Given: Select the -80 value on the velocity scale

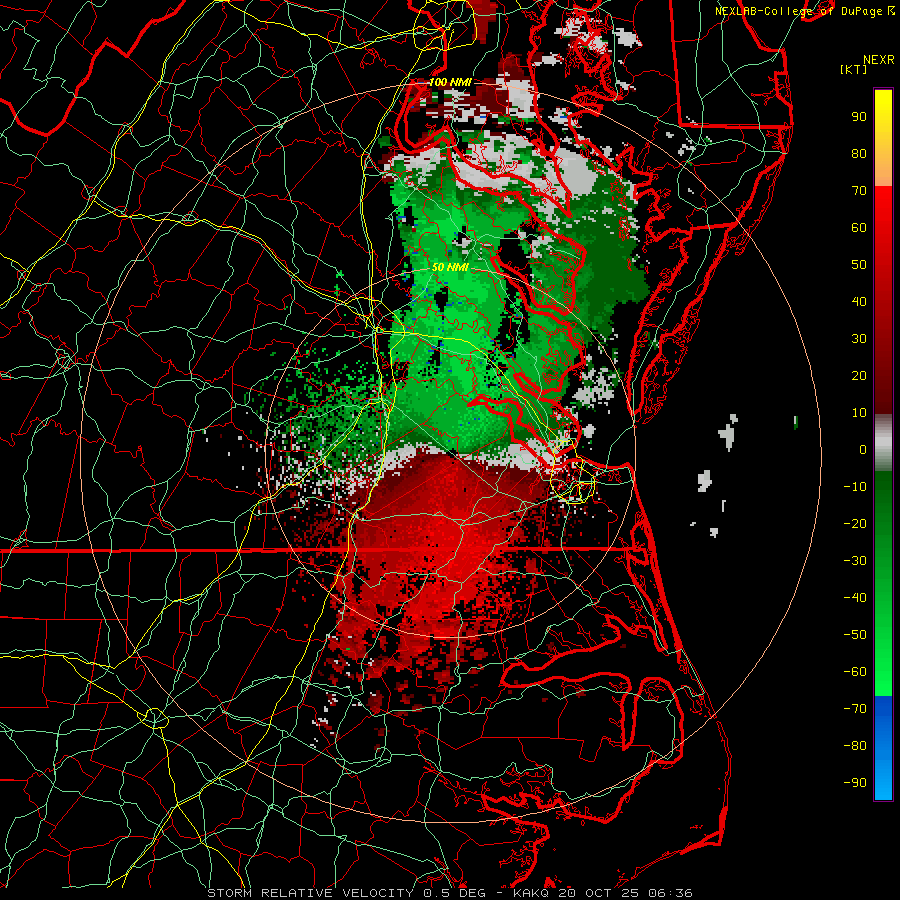Looking at the screenshot, I should [855, 746].
